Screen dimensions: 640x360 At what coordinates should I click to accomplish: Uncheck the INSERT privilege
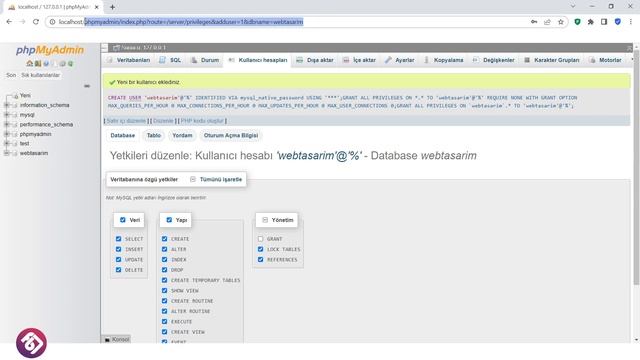(x=118, y=249)
